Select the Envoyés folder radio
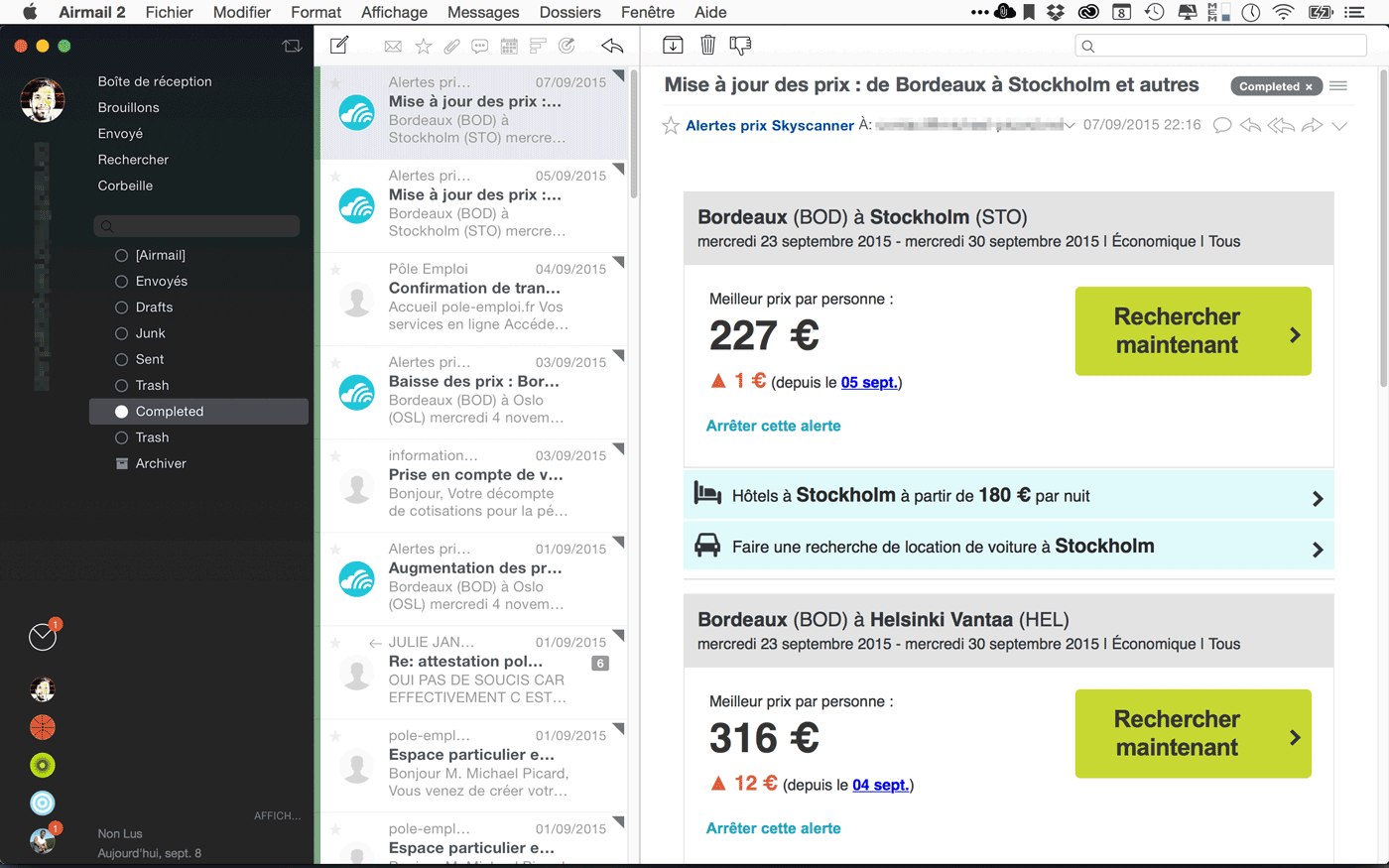 click(122, 281)
